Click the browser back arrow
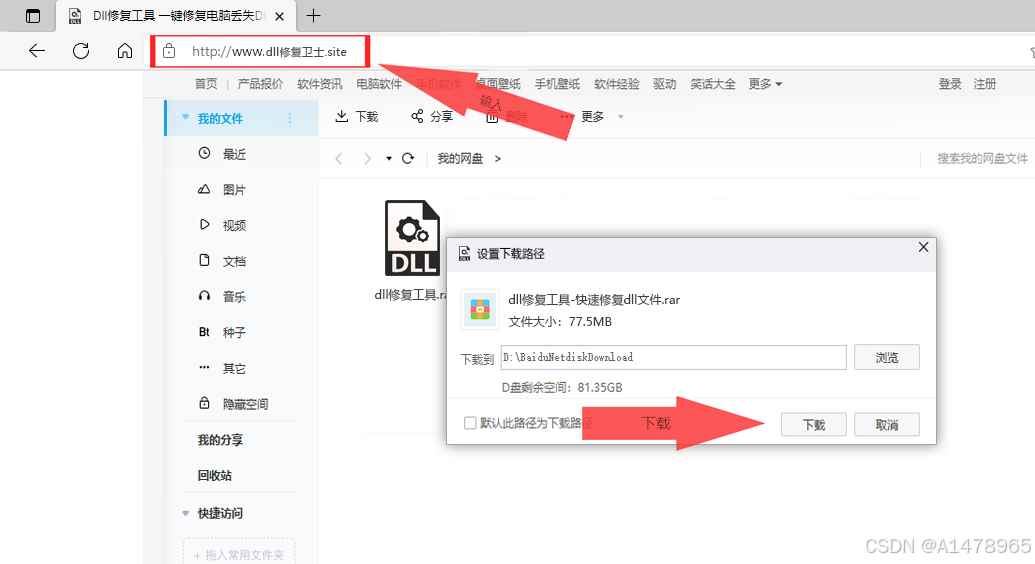The image size is (1035, 564). point(37,51)
